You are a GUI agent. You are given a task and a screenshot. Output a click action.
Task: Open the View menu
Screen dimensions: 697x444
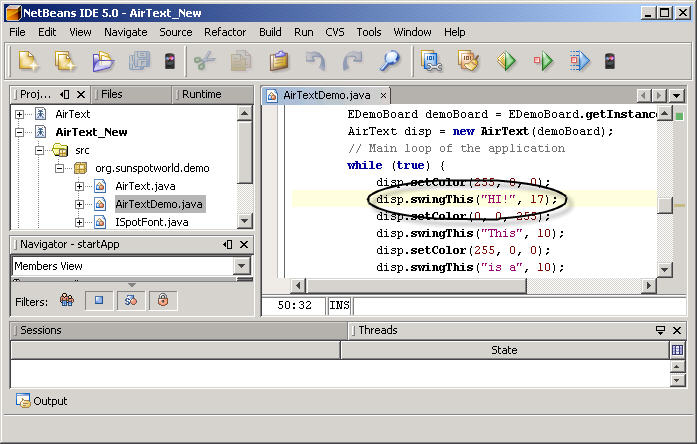pyautogui.click(x=80, y=32)
